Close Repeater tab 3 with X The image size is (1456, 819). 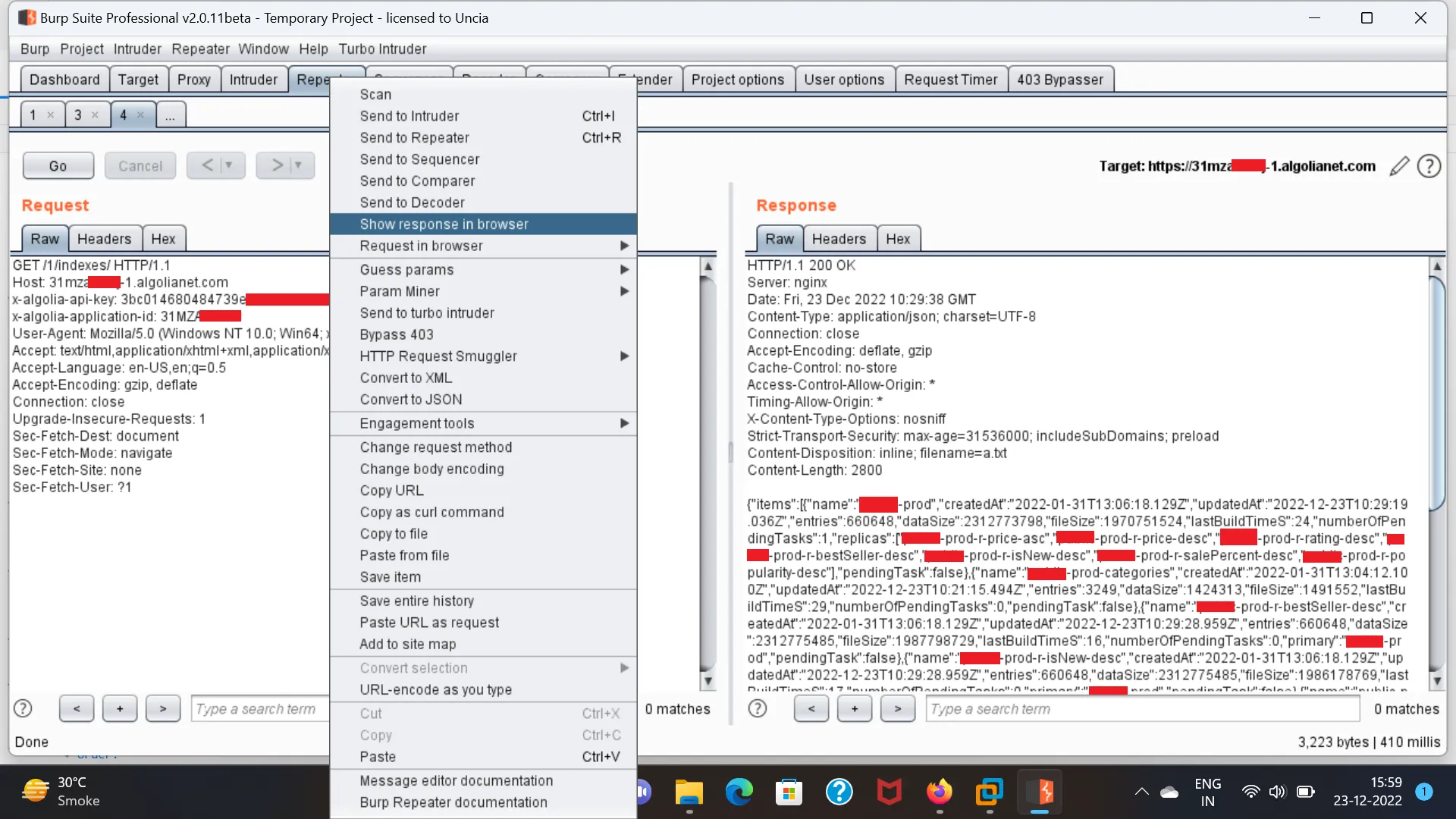coord(95,115)
